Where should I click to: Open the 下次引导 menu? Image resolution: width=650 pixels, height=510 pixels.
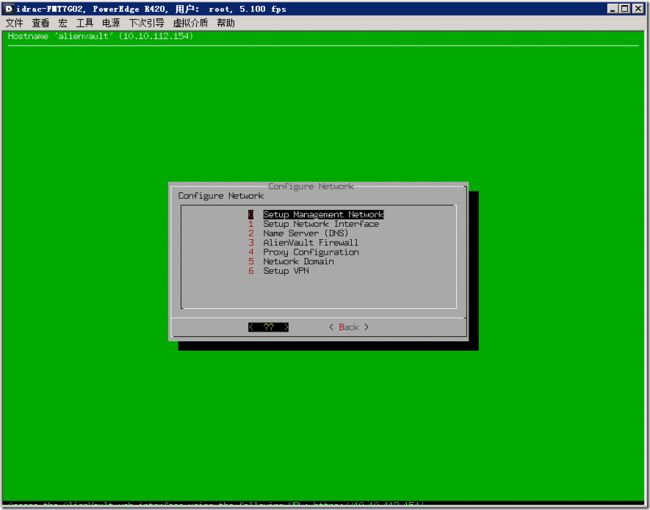point(146,23)
